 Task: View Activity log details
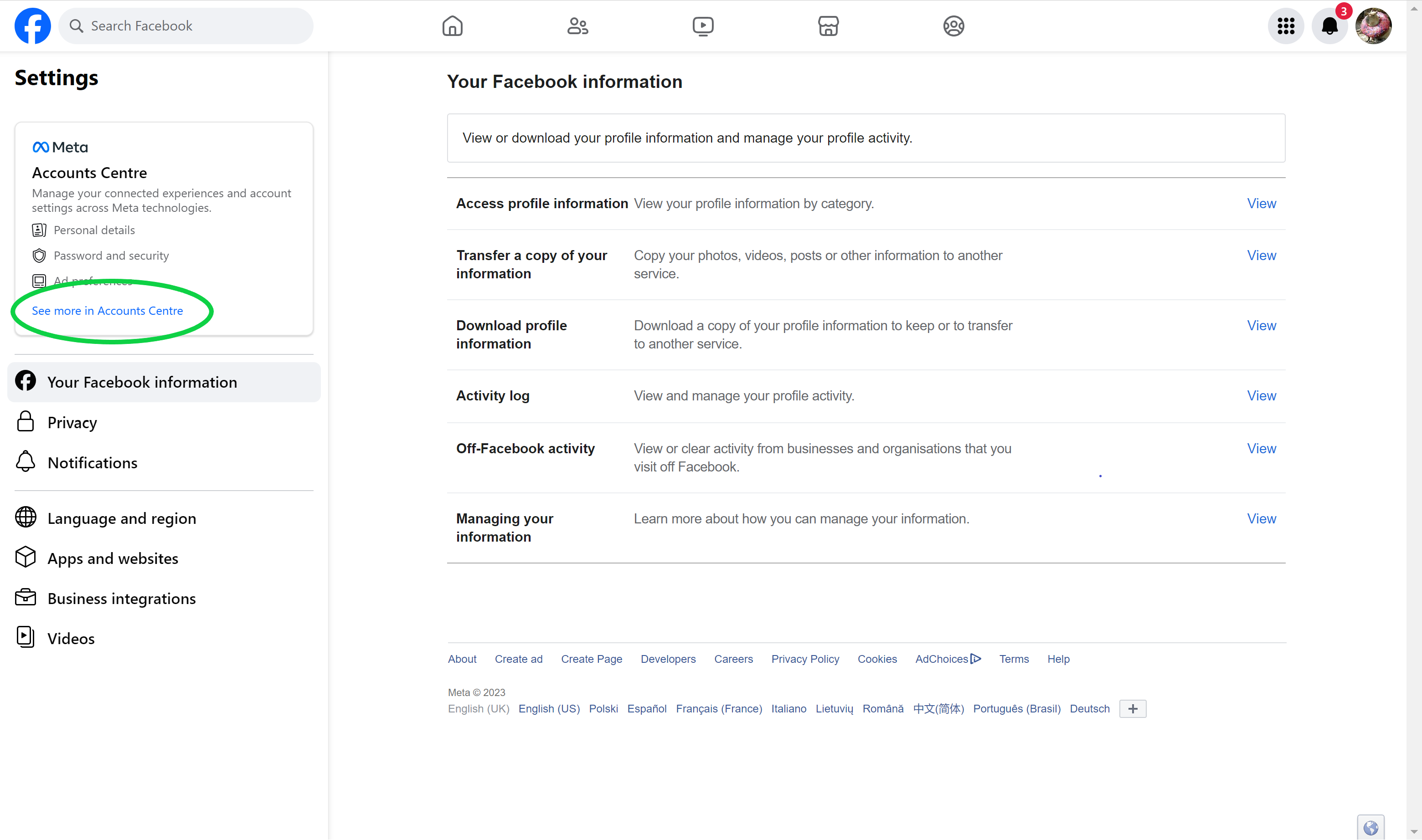(x=1261, y=395)
